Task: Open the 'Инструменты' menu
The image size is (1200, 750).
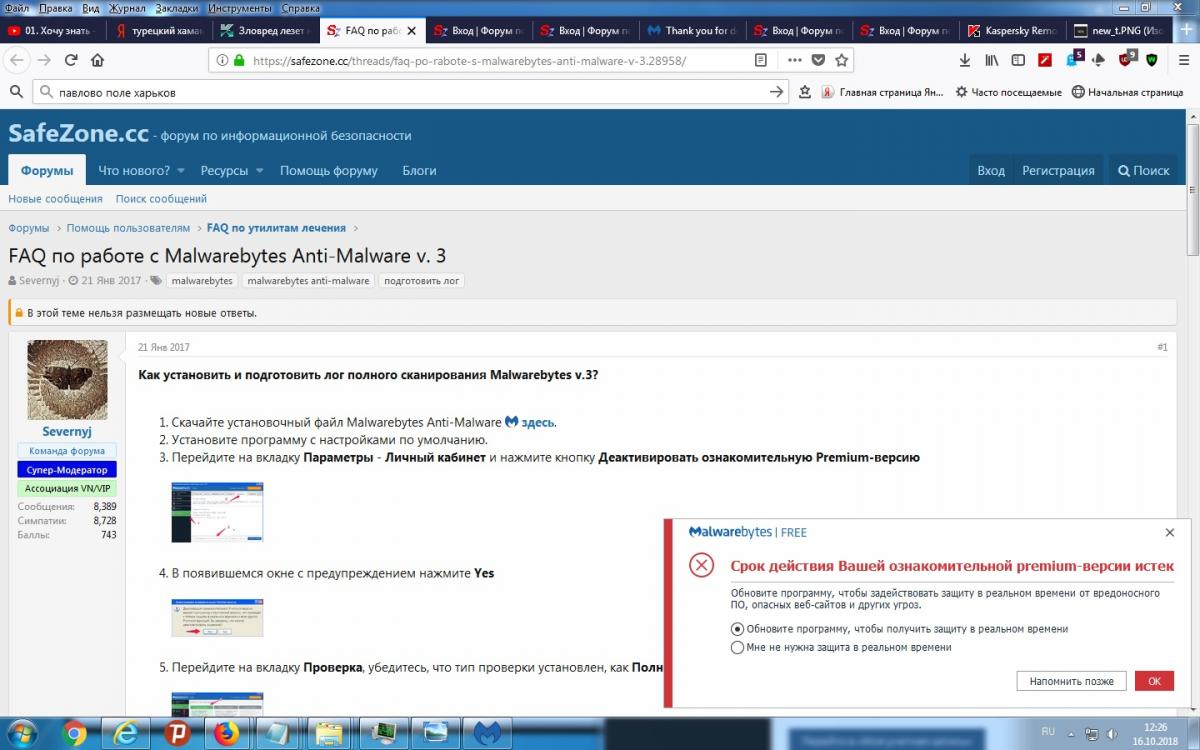Action: [240, 7]
